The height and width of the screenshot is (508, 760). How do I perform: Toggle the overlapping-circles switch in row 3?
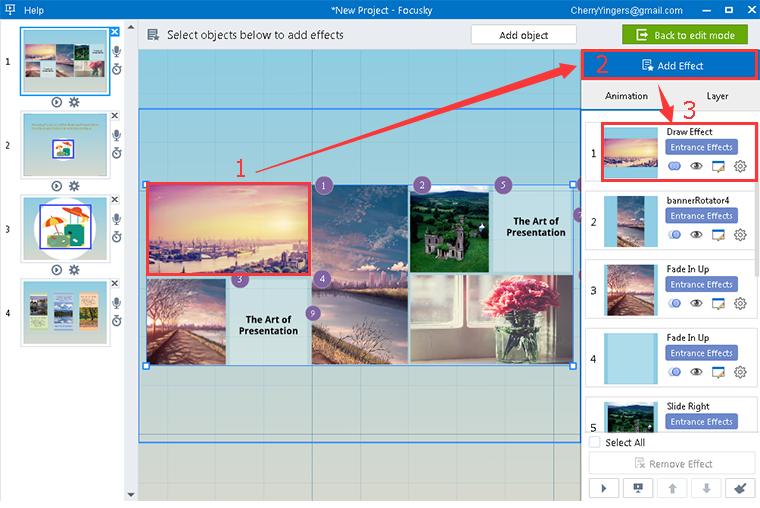click(674, 303)
